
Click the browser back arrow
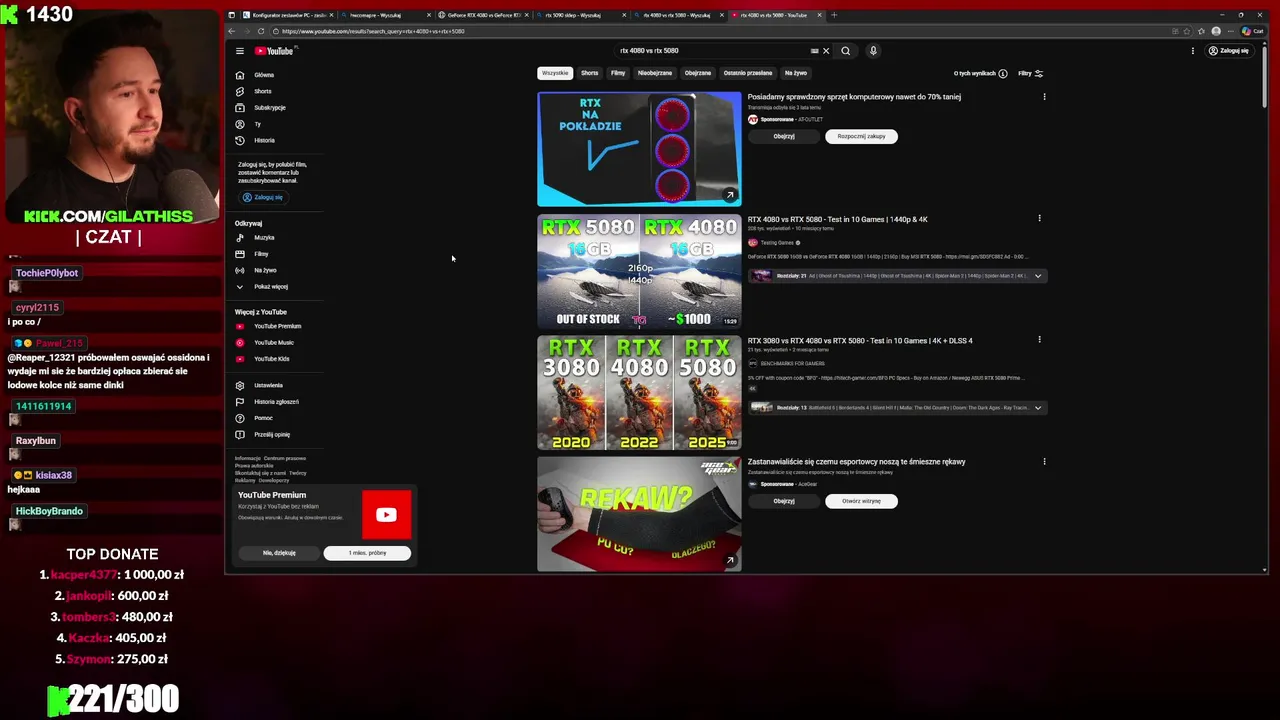[232, 31]
